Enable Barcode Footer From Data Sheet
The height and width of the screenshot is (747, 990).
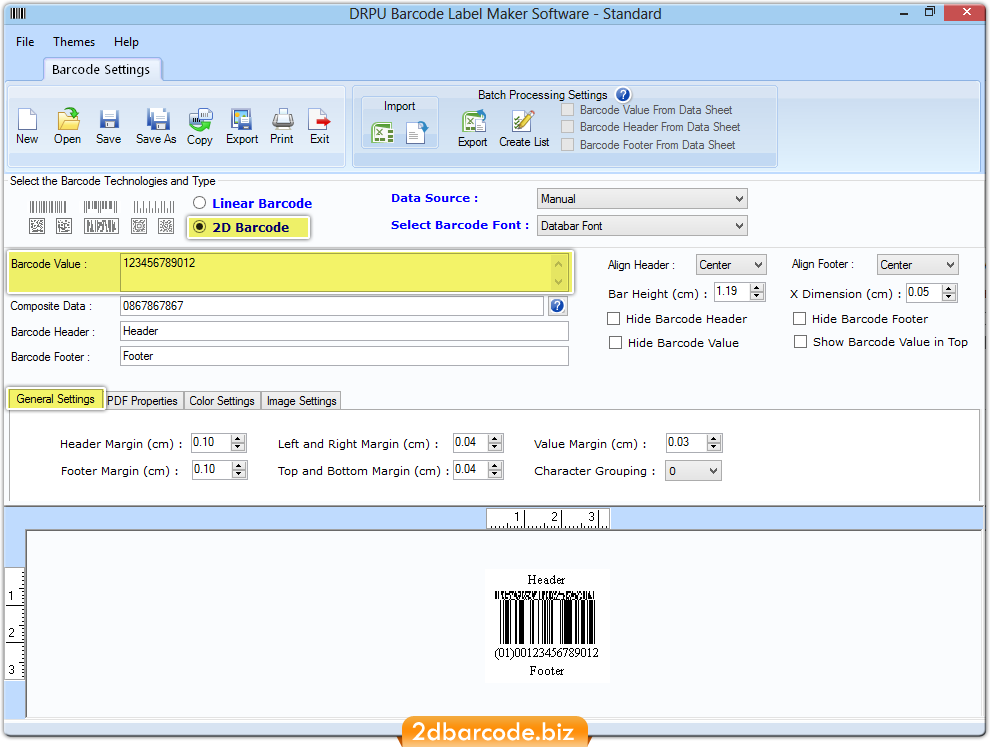[568, 145]
